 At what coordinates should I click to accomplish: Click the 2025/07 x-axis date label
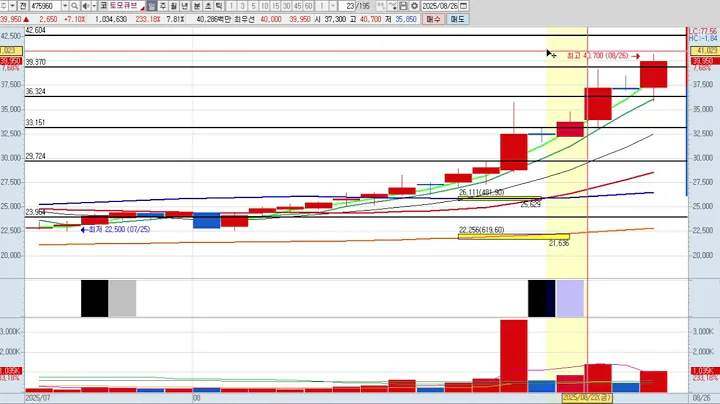coord(38,398)
